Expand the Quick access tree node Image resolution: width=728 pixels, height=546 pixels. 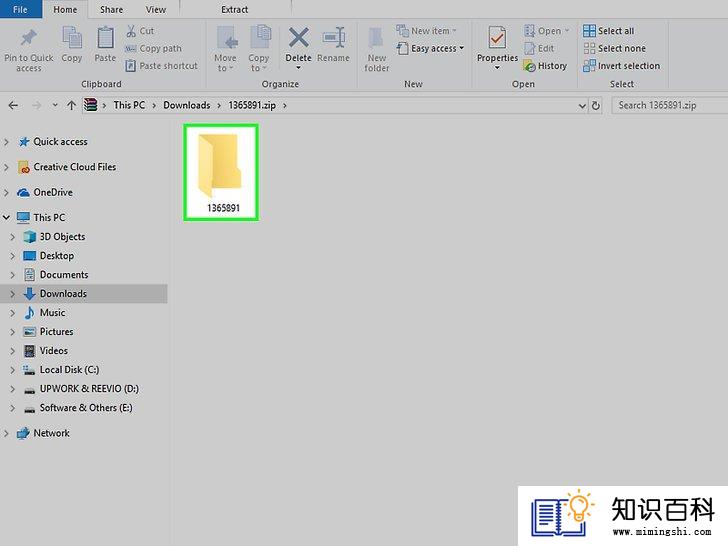point(6,142)
